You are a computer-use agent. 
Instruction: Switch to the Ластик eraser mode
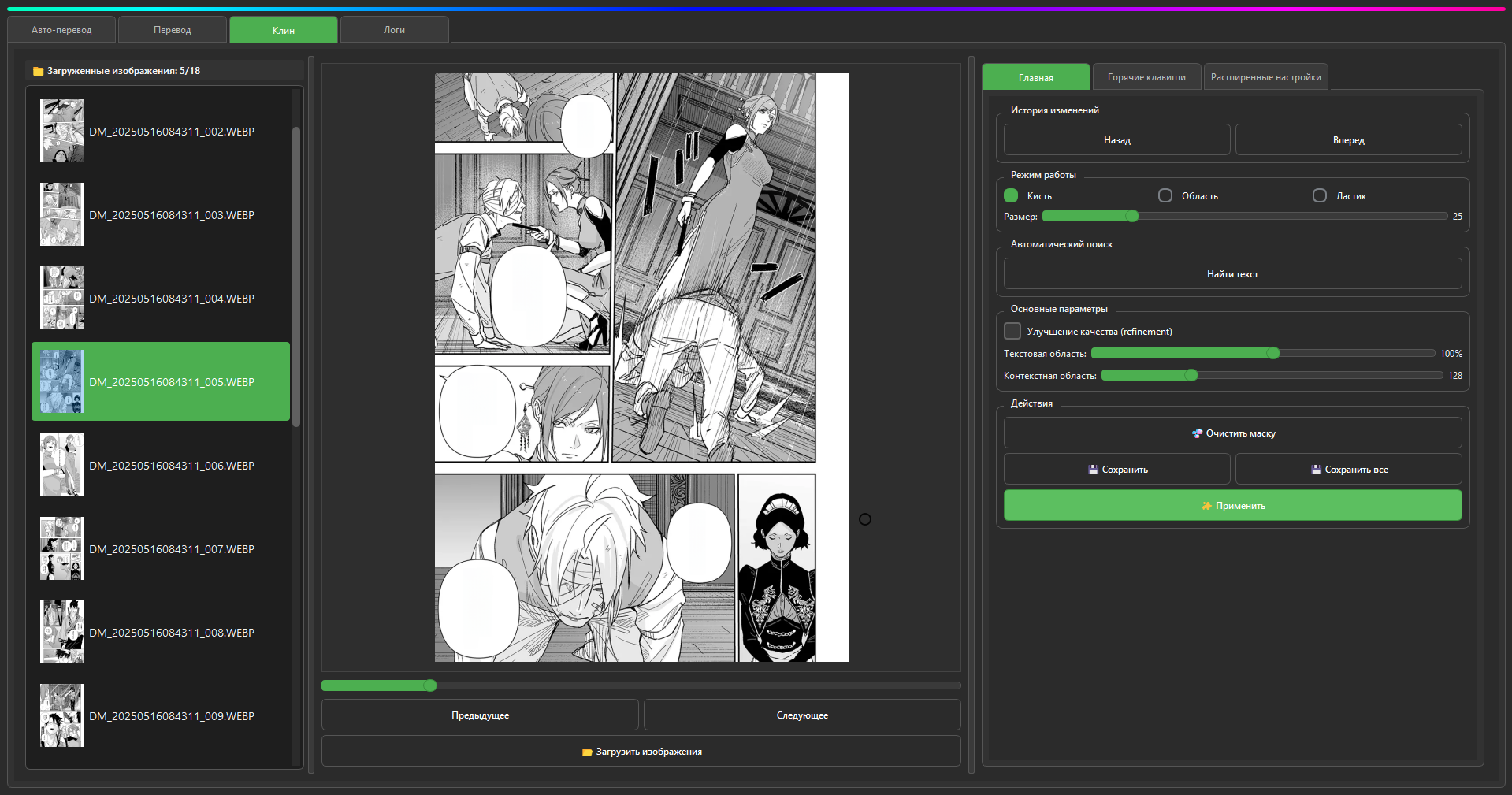(x=1320, y=195)
